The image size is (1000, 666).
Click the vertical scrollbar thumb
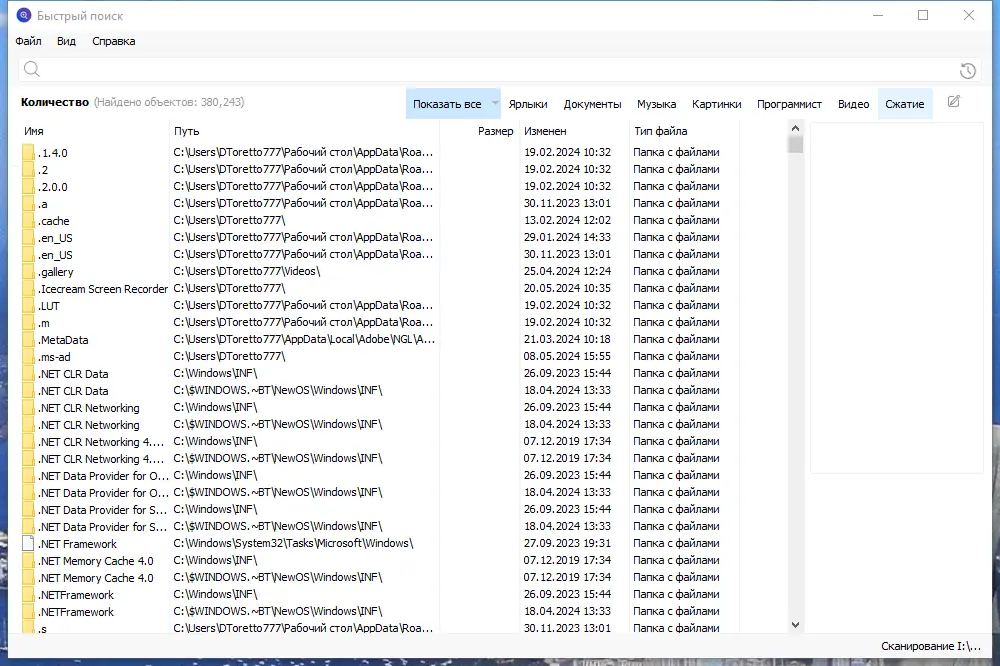point(795,144)
